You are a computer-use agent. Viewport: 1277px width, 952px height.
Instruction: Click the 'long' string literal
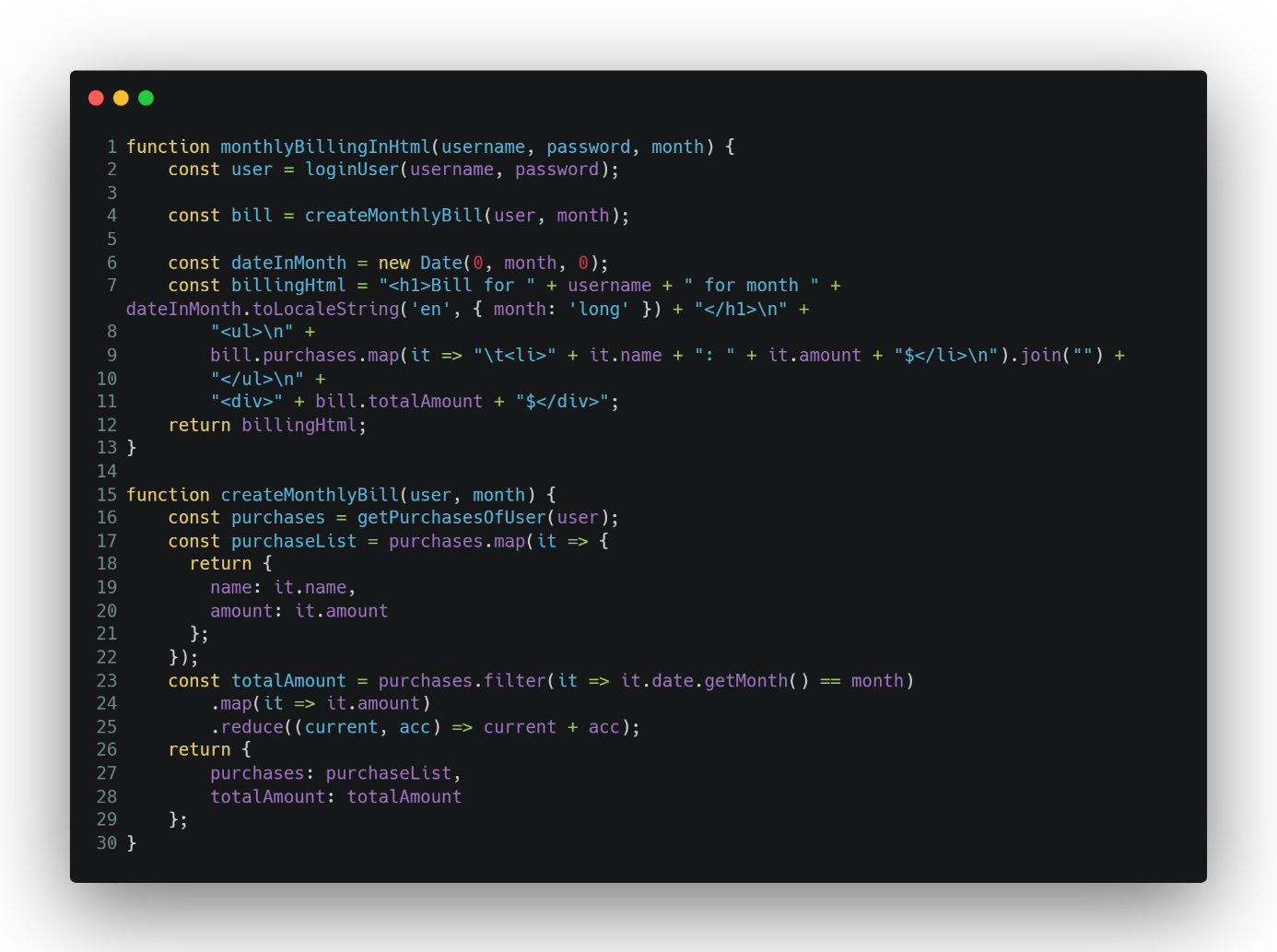pyautogui.click(x=599, y=310)
